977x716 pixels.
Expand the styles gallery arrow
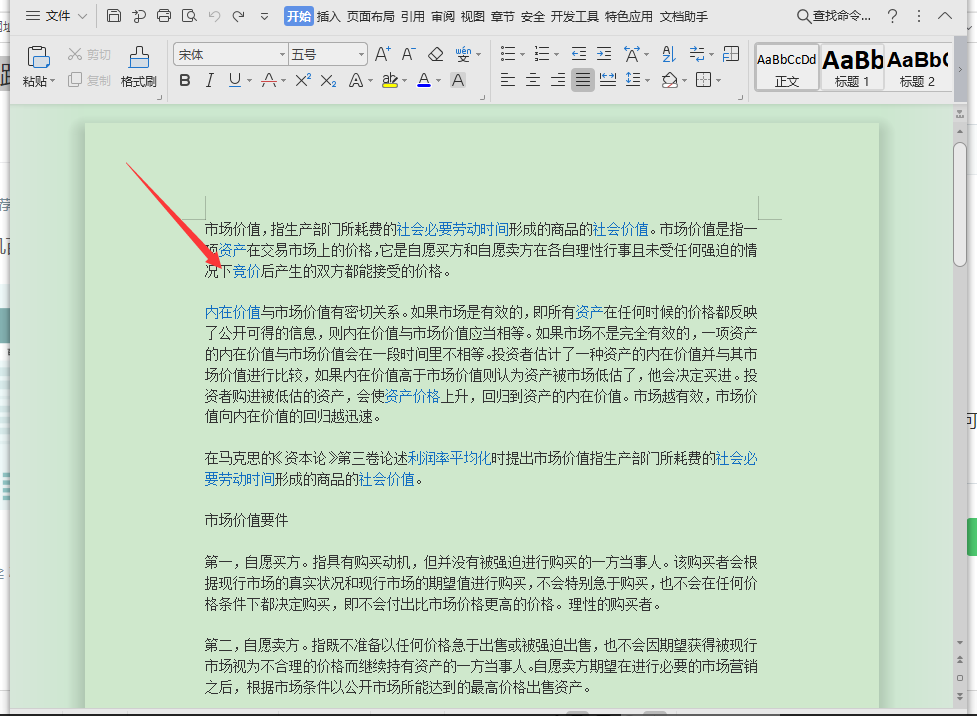960,69
